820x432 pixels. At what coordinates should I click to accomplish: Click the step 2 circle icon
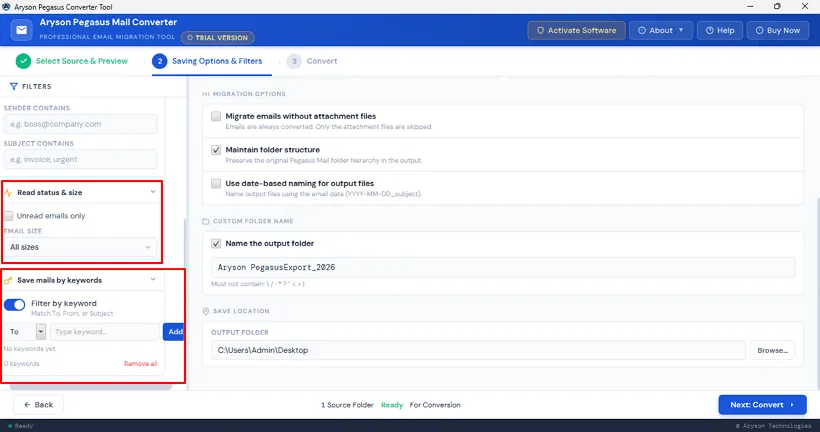click(x=160, y=61)
